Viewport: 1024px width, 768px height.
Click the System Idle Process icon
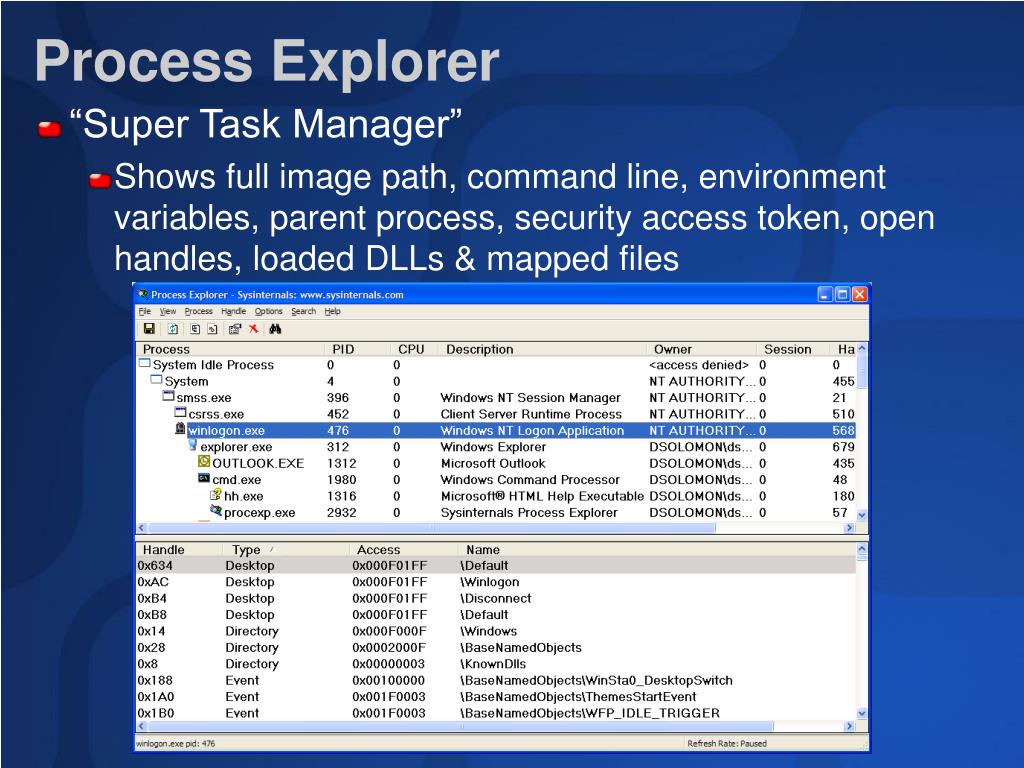point(145,363)
